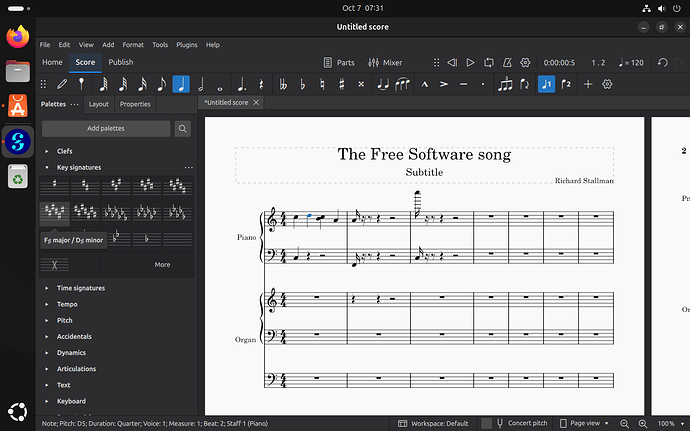
Task: Select the half note duration
Action: tap(201, 85)
